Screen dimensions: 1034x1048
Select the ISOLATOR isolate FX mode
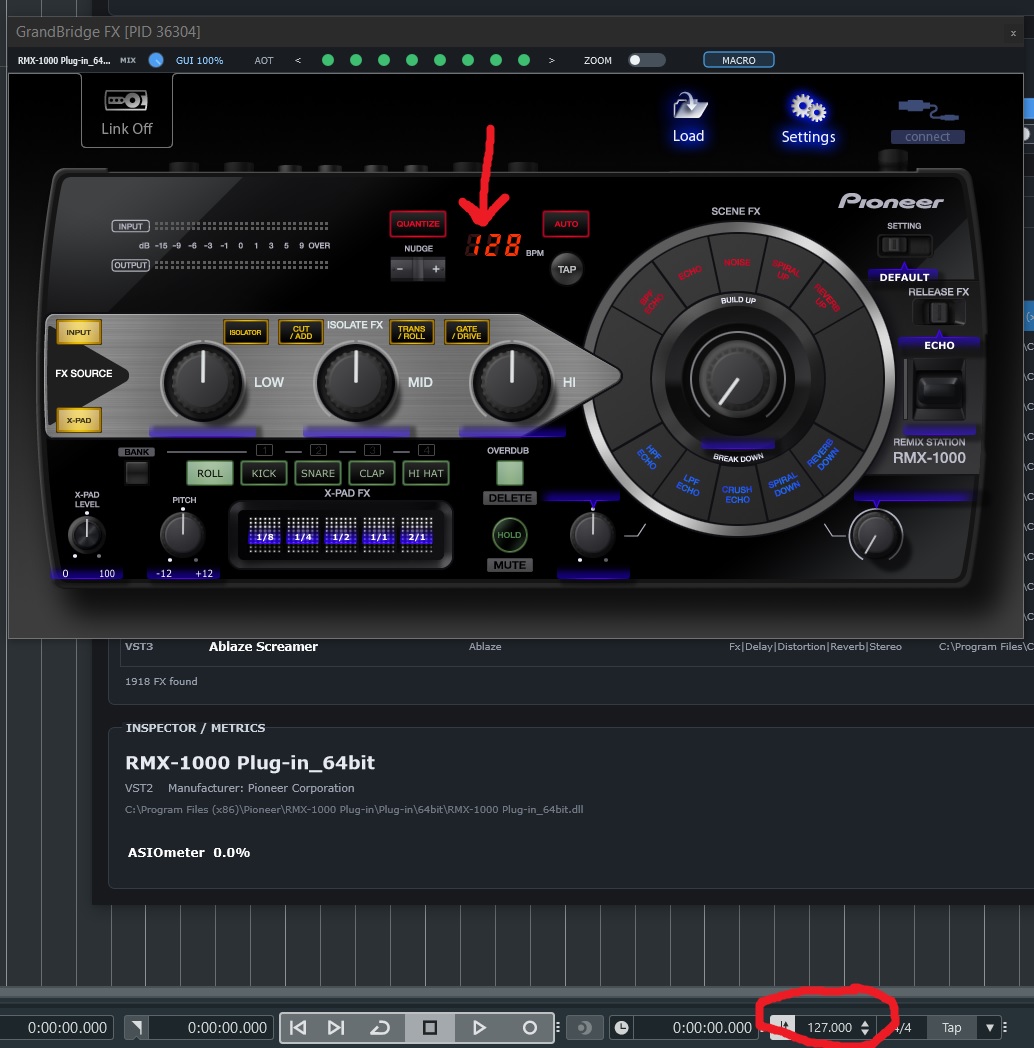click(x=245, y=332)
